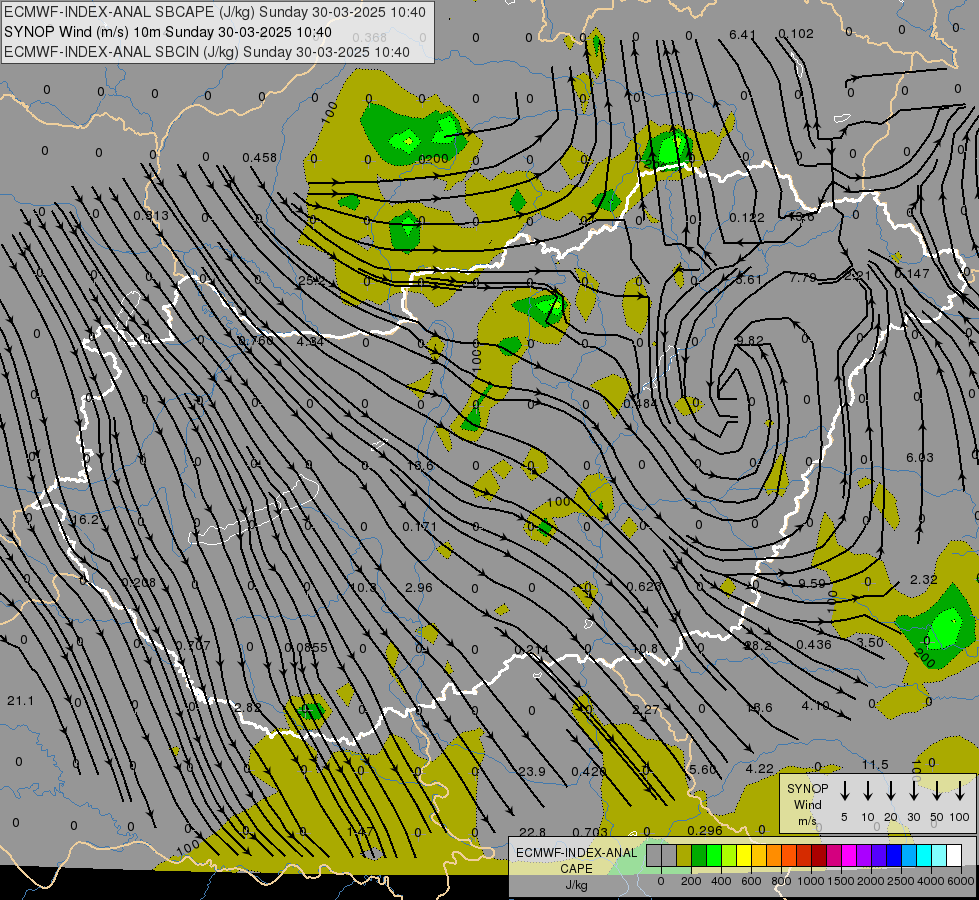Click the CAPE legend tick value 2500
The image size is (979, 900).
[x=901, y=881]
